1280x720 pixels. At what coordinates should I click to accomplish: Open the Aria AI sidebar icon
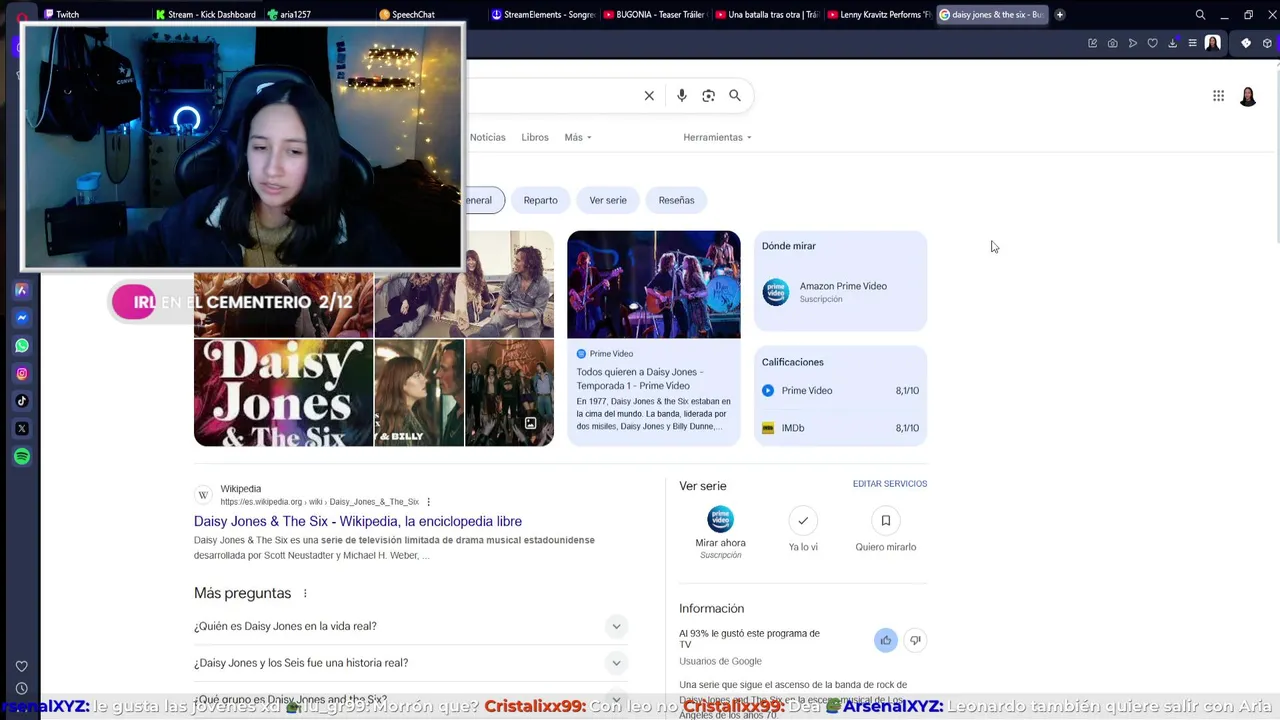(x=21, y=290)
